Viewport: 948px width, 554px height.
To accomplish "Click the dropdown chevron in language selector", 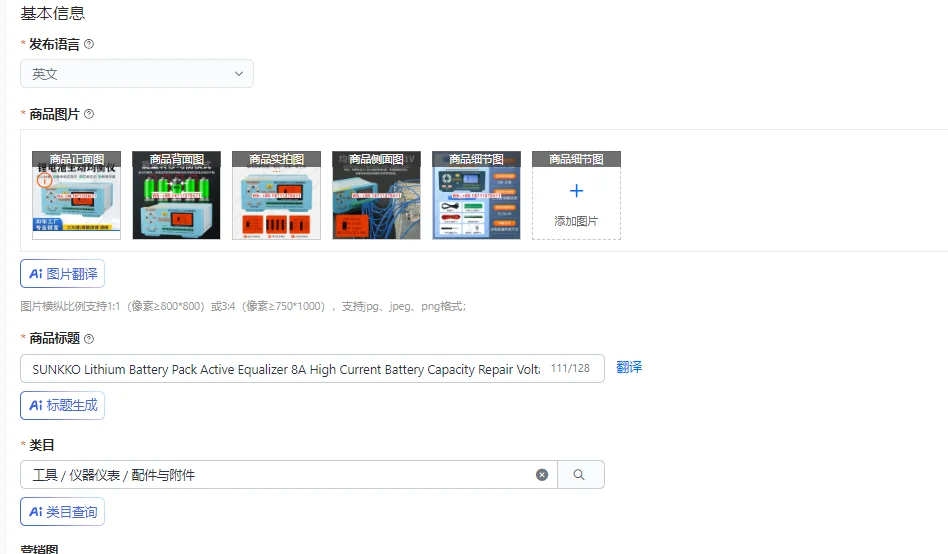I will (239, 74).
